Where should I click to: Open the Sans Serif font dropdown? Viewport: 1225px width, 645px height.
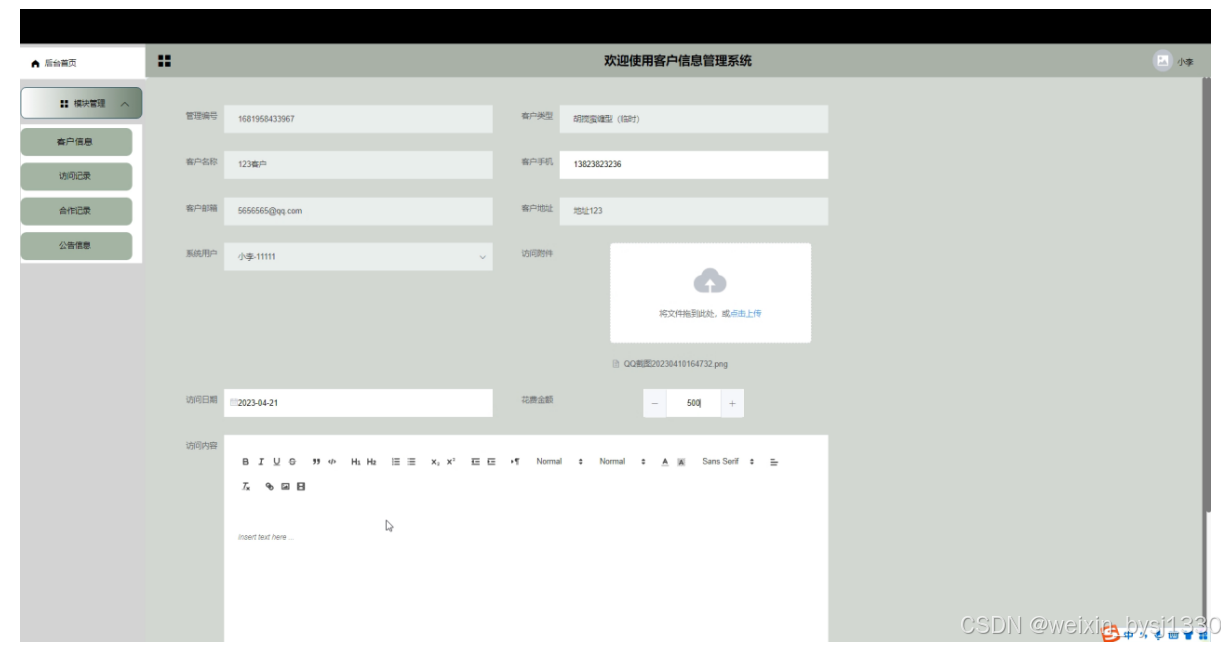[728, 462]
